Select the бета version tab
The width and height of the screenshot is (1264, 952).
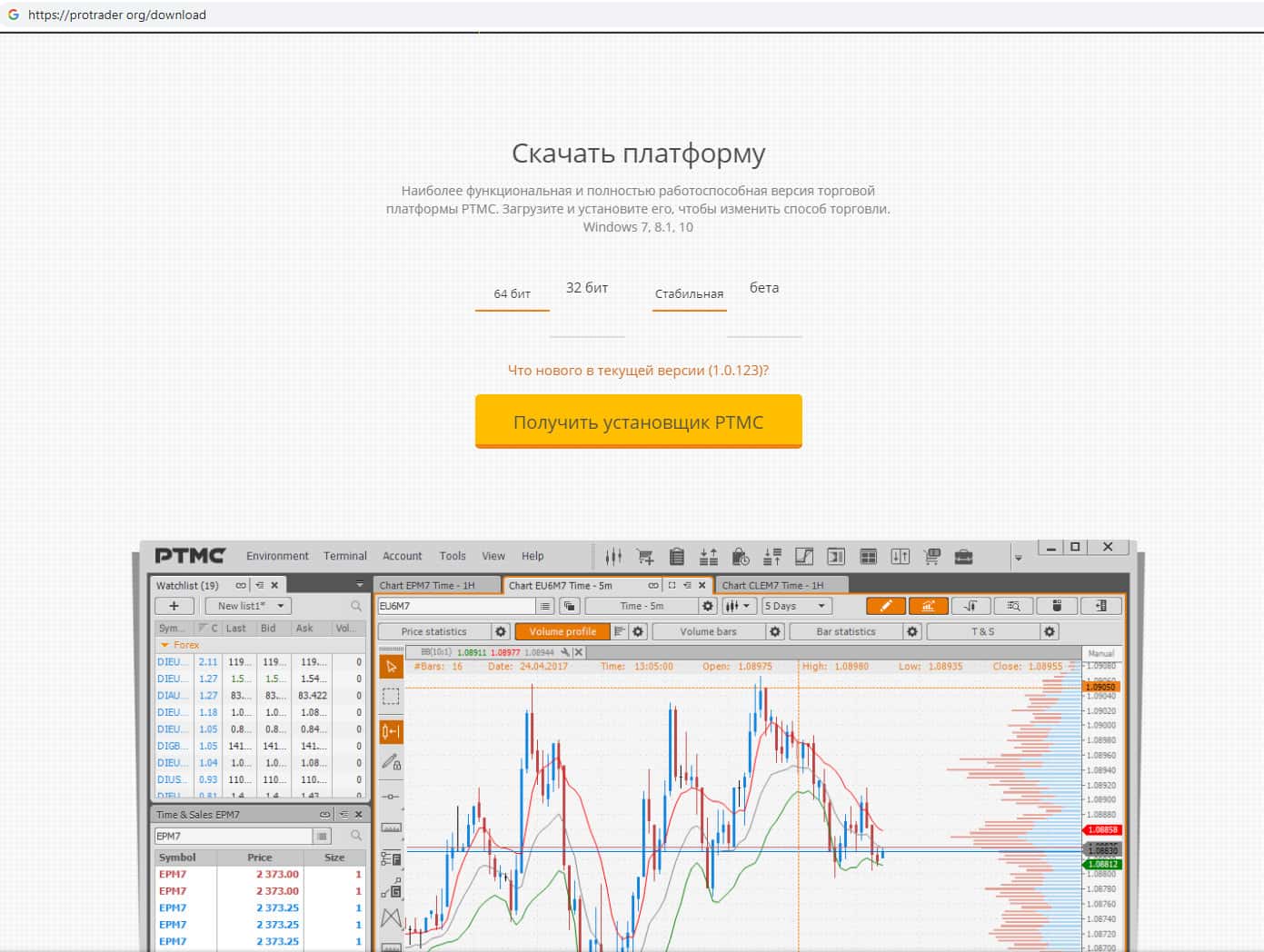click(764, 288)
